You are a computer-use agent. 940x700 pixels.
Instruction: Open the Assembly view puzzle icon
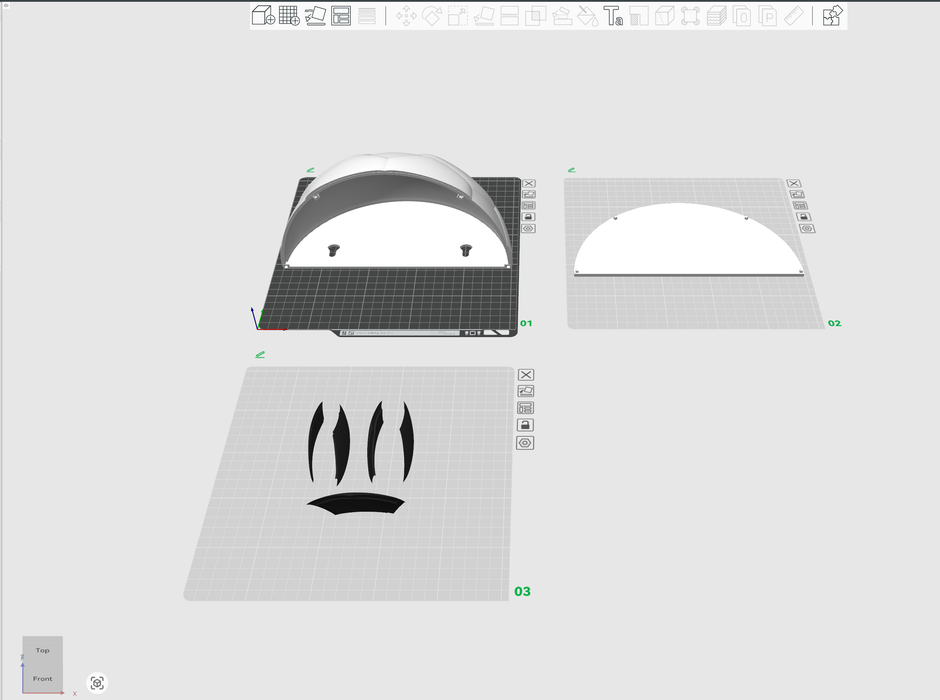point(832,15)
